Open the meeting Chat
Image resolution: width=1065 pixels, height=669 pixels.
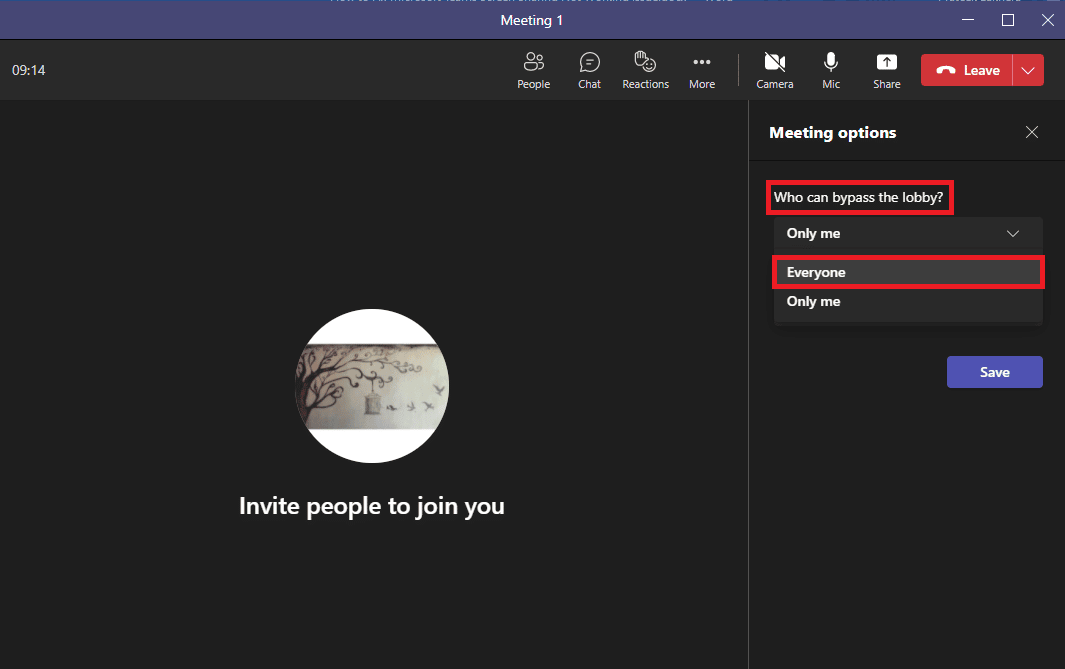click(589, 70)
